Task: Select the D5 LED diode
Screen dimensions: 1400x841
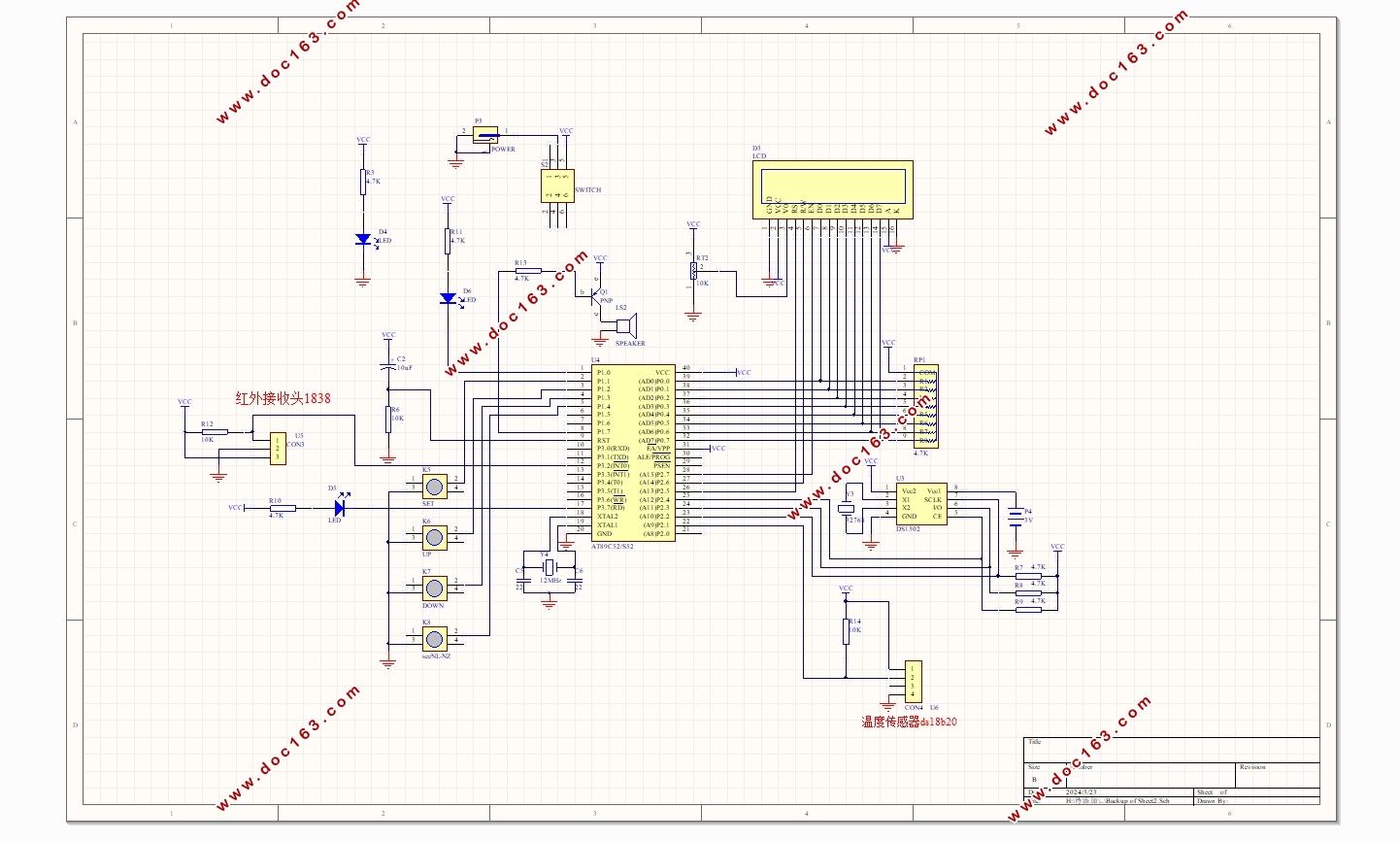Action: click(x=341, y=507)
